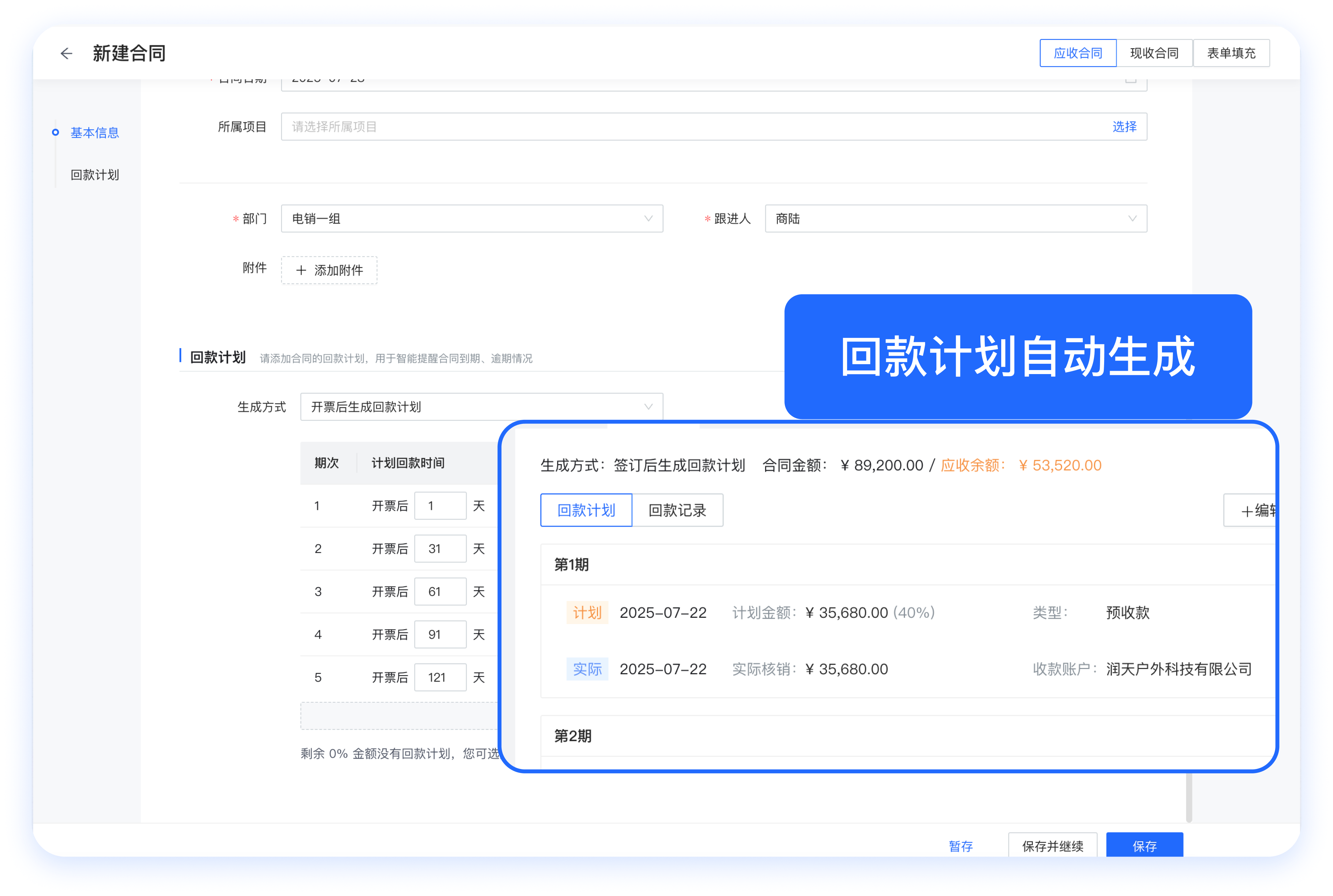Click the 保存 button
The image size is (1333, 896).
(x=1144, y=846)
